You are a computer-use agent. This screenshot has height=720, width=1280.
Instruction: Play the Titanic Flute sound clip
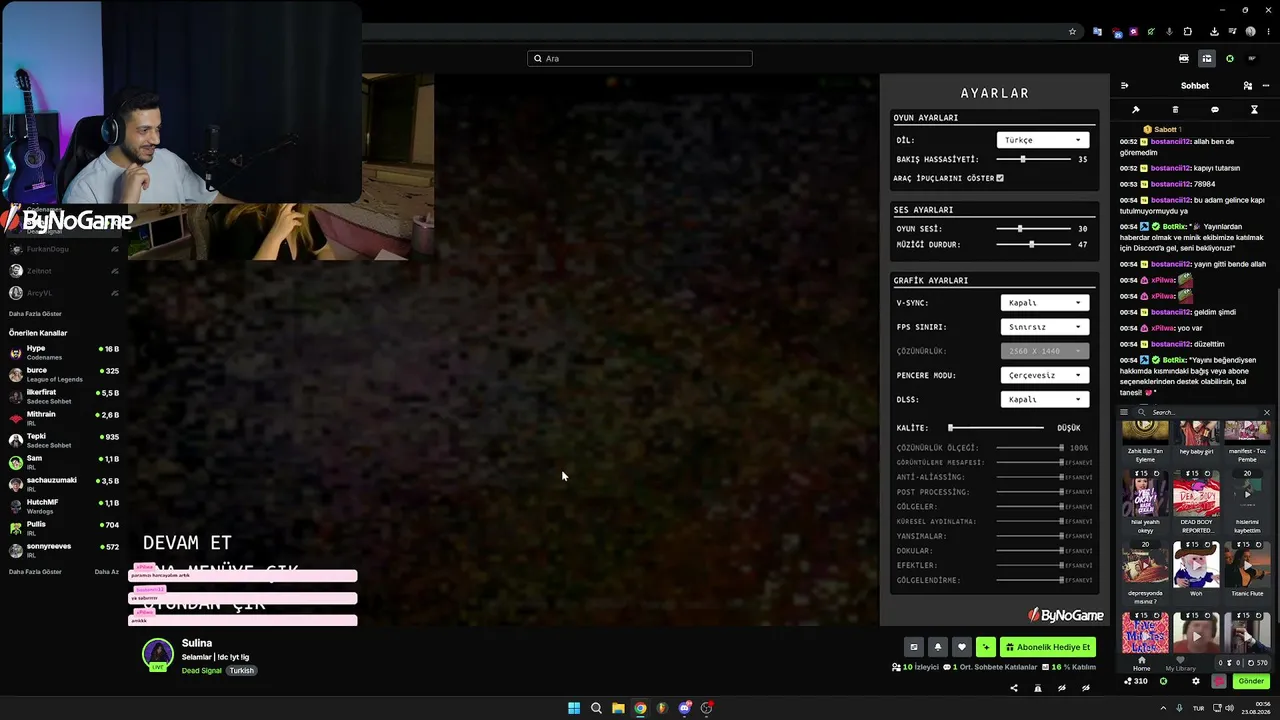(1247, 566)
